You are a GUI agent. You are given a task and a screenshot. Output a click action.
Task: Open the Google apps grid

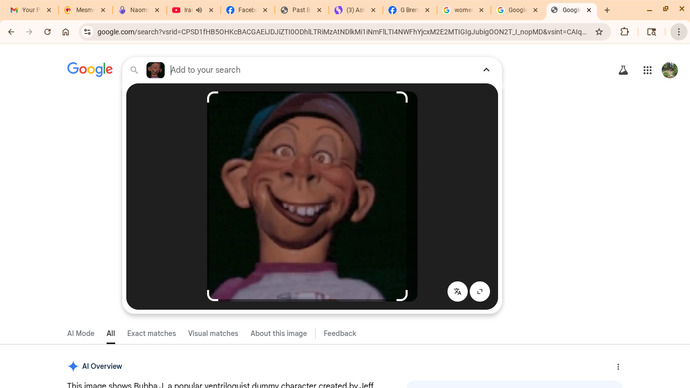coord(647,70)
